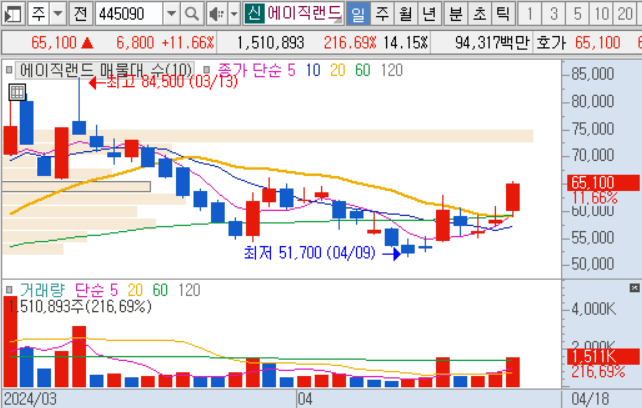Select the 20 interval button
Screen dimensions: 642x408
point(625,14)
